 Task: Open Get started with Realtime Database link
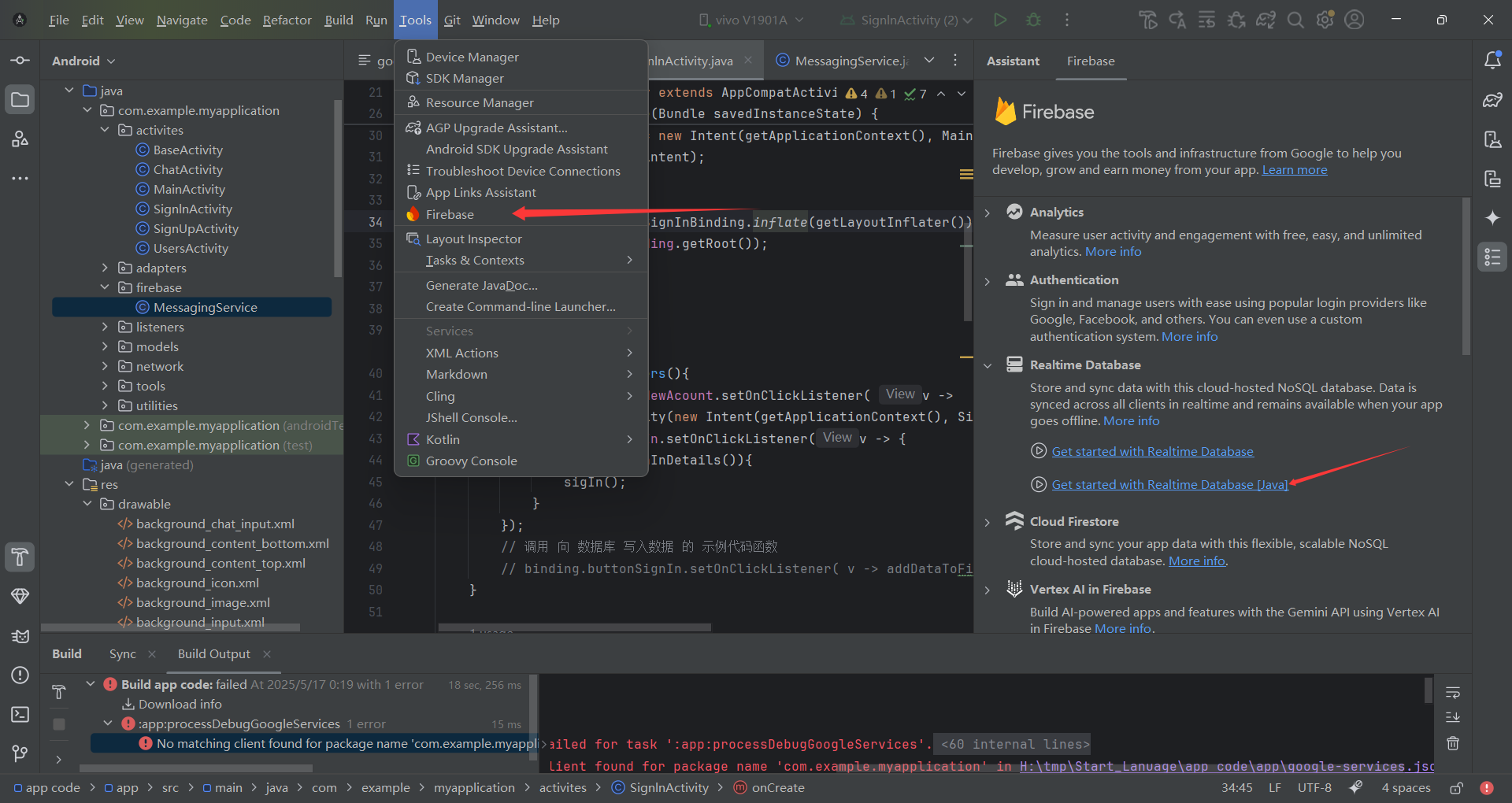point(1152,451)
